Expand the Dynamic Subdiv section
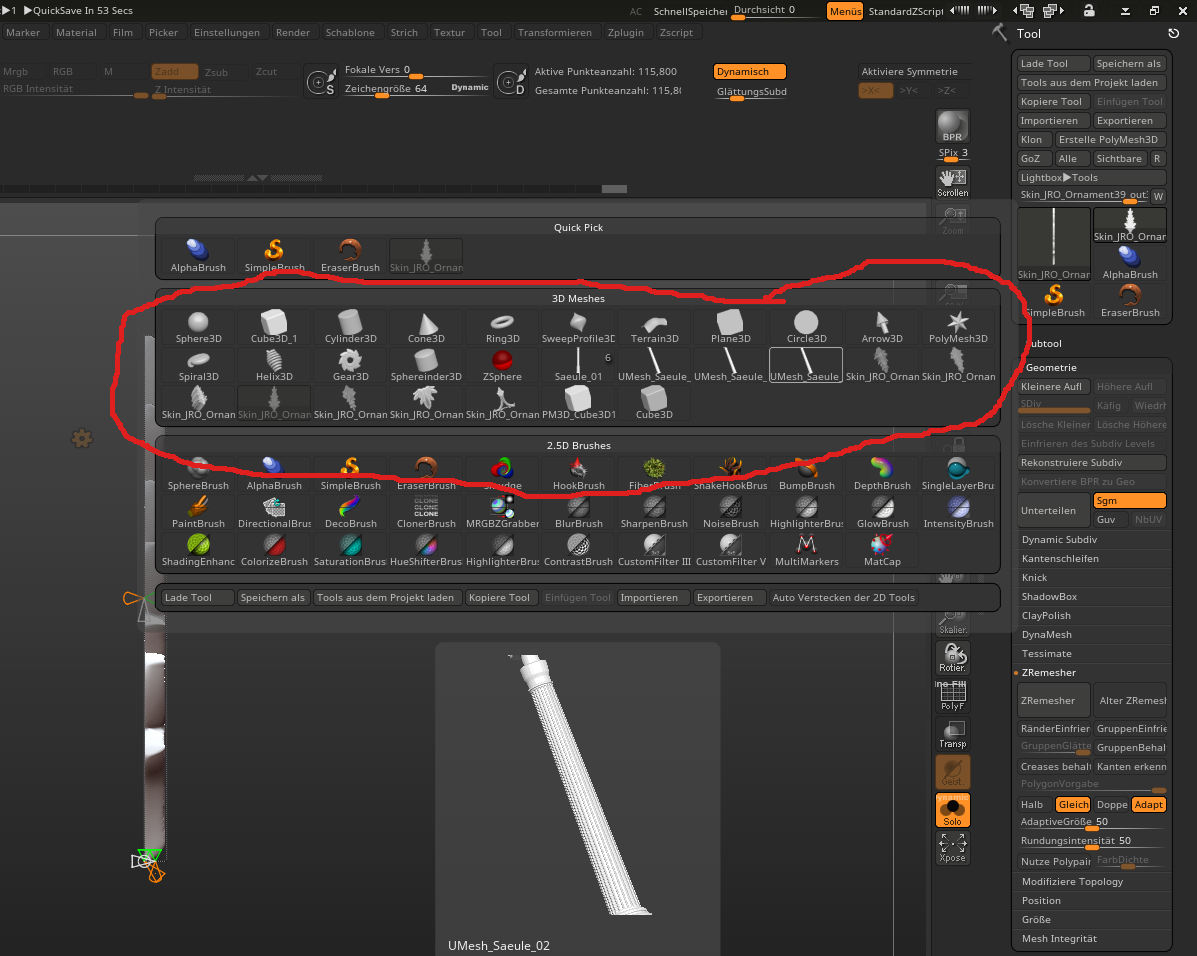The height and width of the screenshot is (956, 1197). [1060, 540]
